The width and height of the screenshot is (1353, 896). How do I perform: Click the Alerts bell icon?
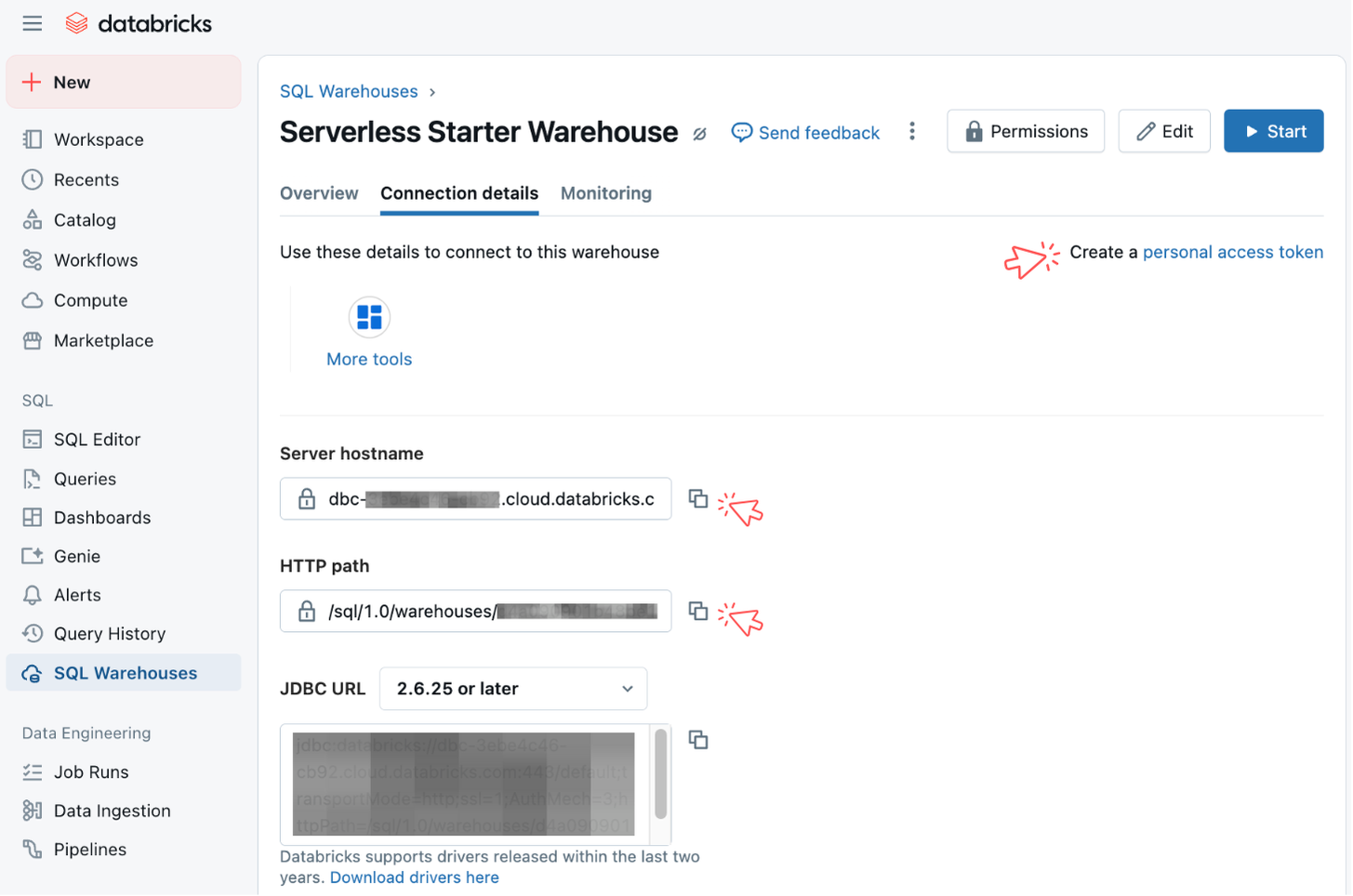point(33,595)
